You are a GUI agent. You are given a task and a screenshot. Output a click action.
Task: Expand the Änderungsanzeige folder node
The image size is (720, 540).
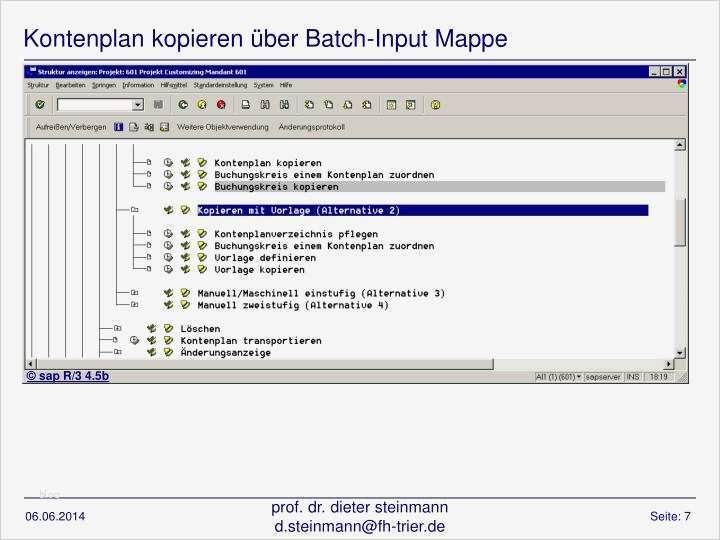(x=118, y=352)
